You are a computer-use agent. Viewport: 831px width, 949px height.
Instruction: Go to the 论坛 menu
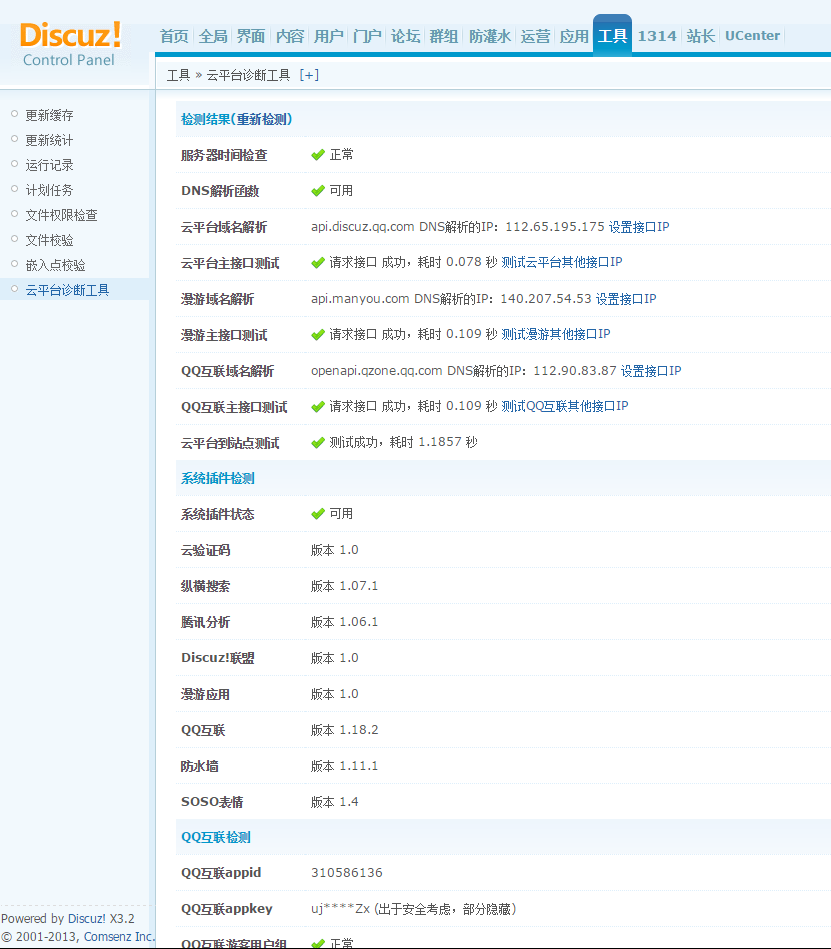pyautogui.click(x=406, y=36)
